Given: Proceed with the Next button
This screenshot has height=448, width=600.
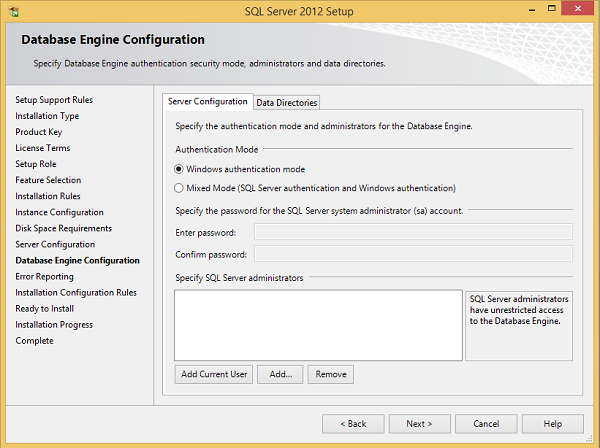Looking at the screenshot, I should click(420, 423).
